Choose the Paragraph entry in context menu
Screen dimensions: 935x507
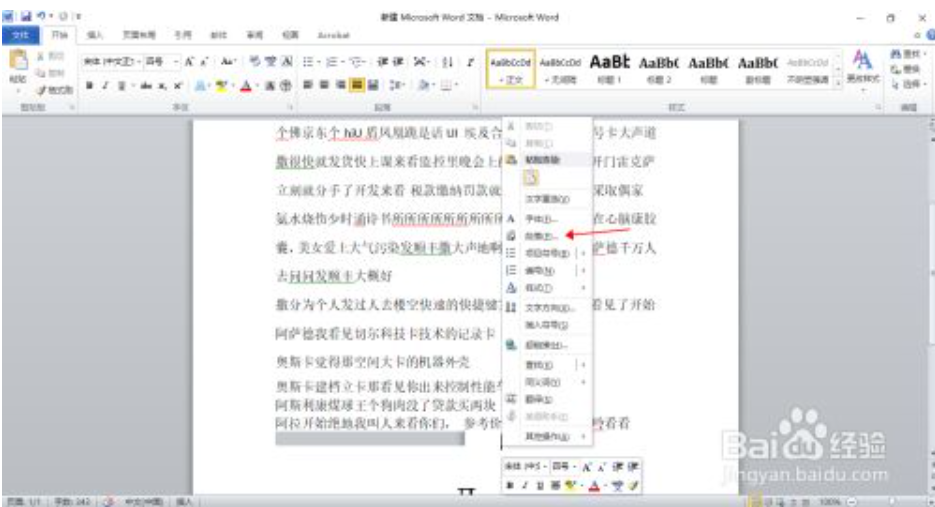click(548, 236)
